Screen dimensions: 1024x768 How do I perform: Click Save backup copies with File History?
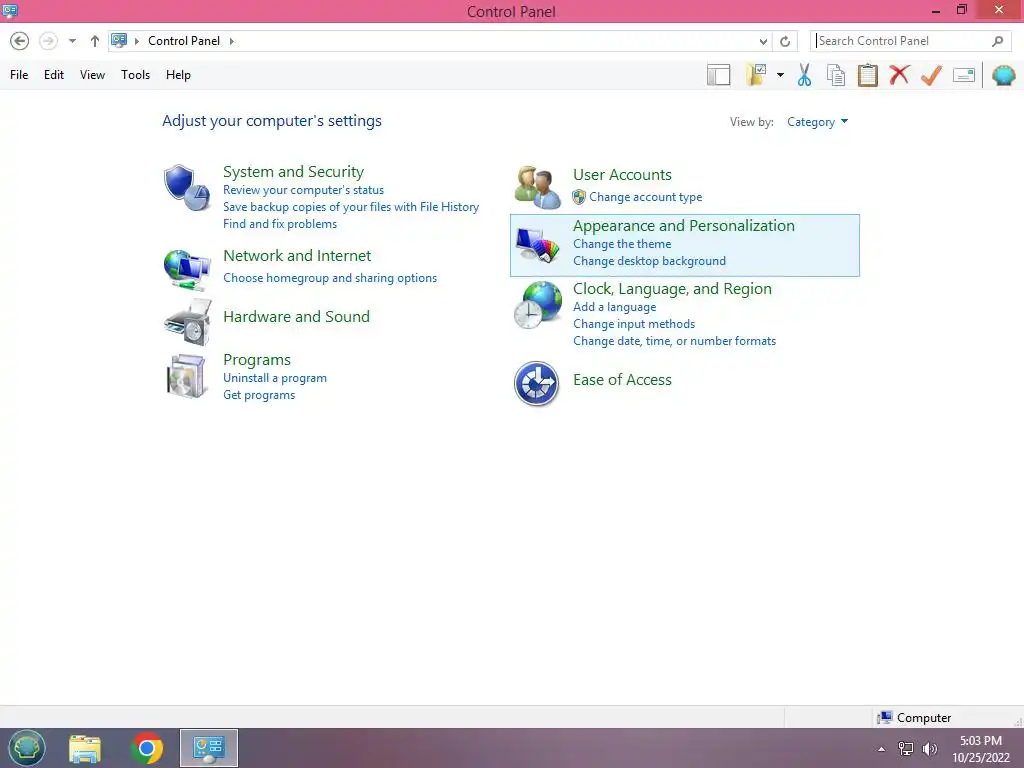point(351,207)
